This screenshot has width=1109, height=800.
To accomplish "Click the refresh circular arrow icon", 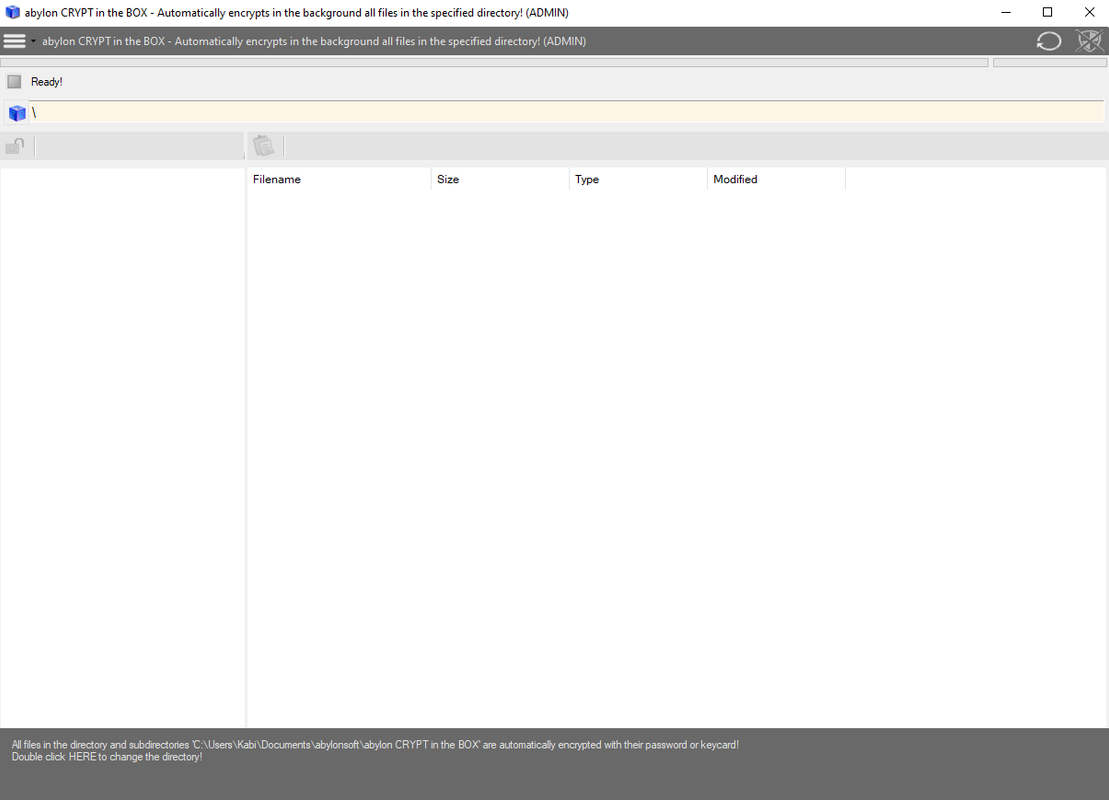I will pos(1048,41).
